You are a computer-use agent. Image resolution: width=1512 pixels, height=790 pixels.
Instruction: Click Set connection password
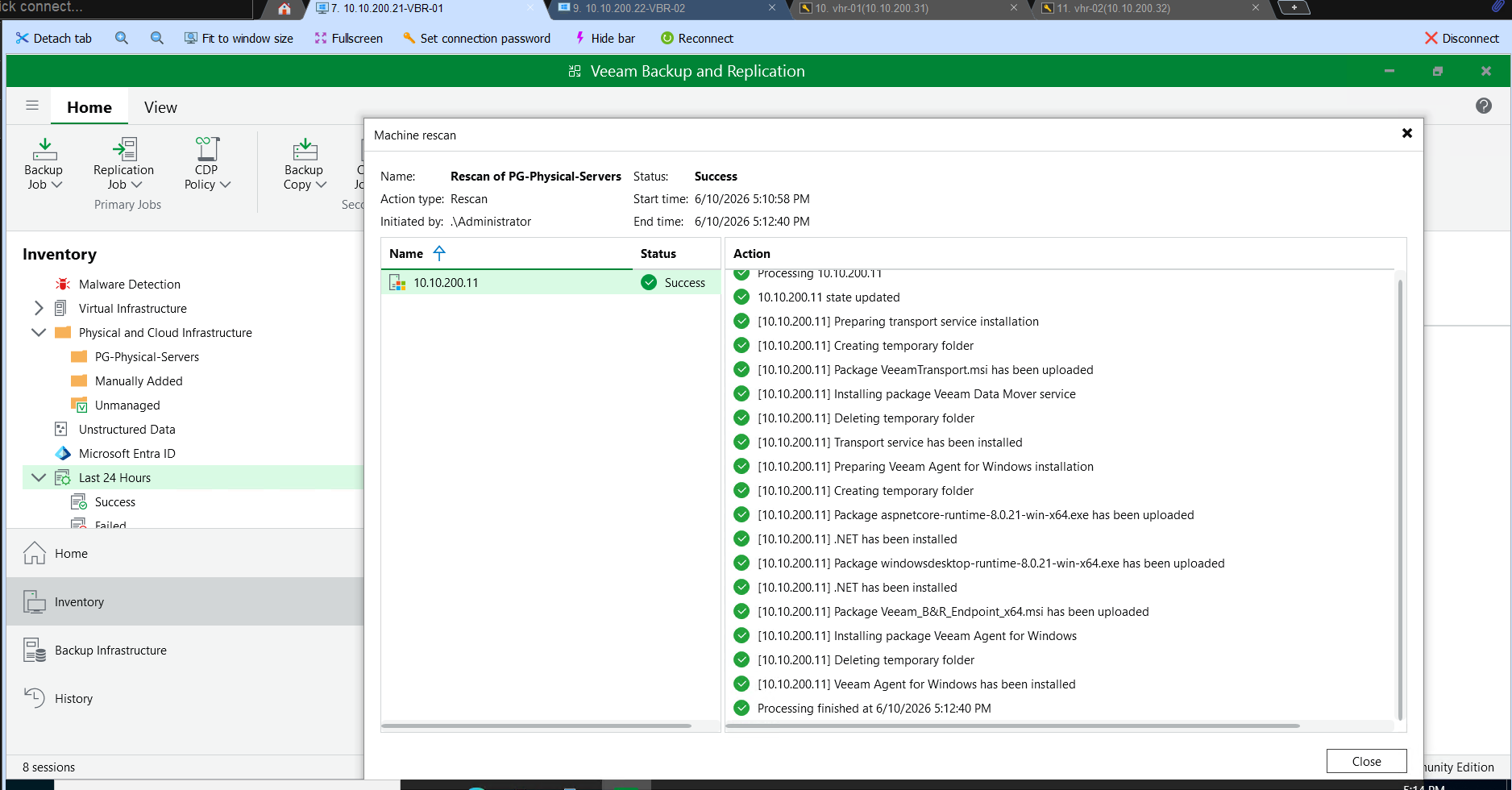[x=476, y=38]
